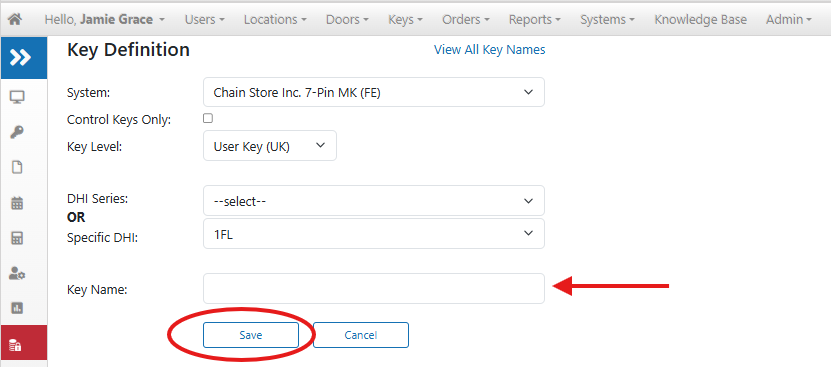831x367 pixels.
Task: Select the user settings gear icon
Action: pos(17,274)
